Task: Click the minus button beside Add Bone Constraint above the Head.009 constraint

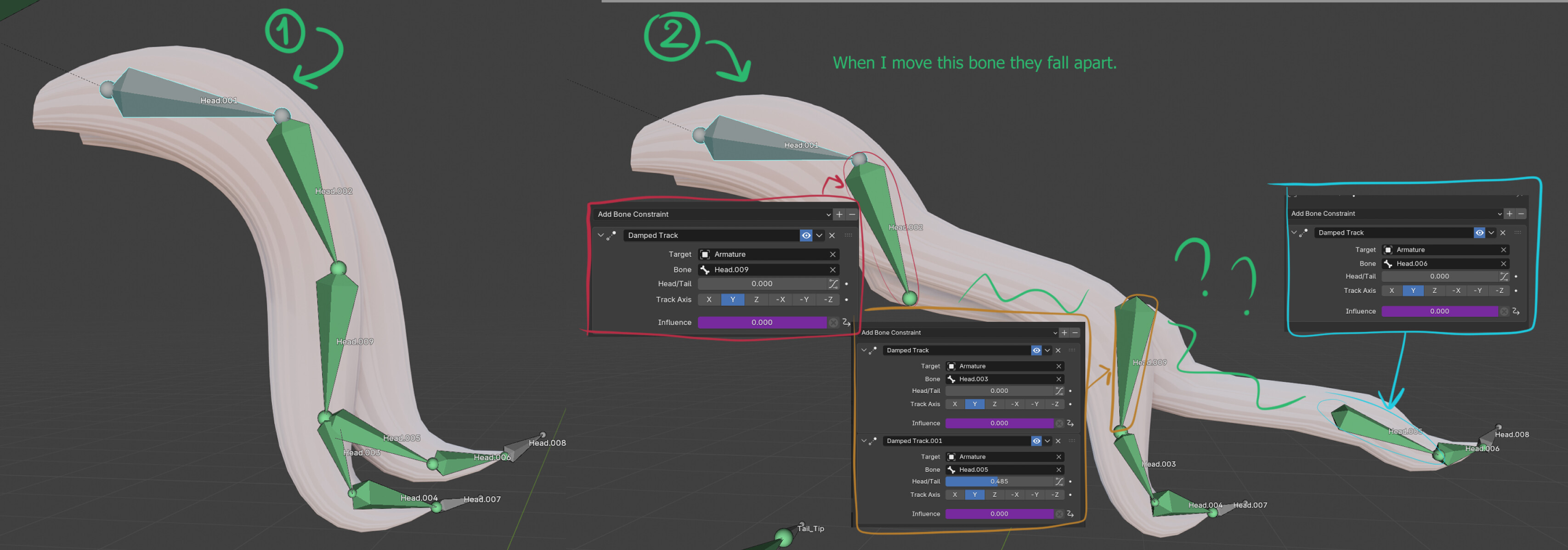Action: point(852,214)
